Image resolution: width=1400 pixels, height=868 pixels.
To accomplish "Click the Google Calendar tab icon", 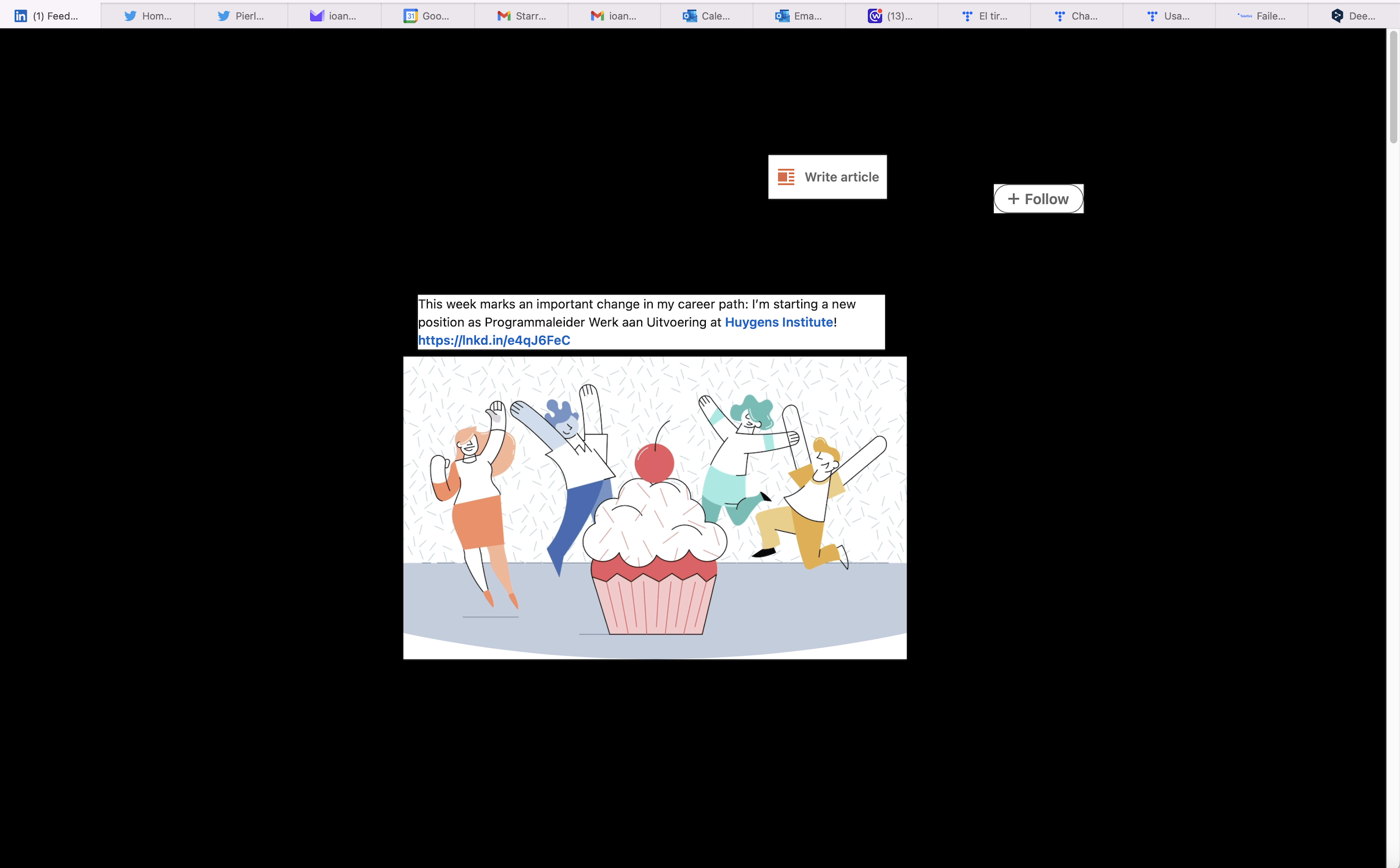I will [x=410, y=16].
